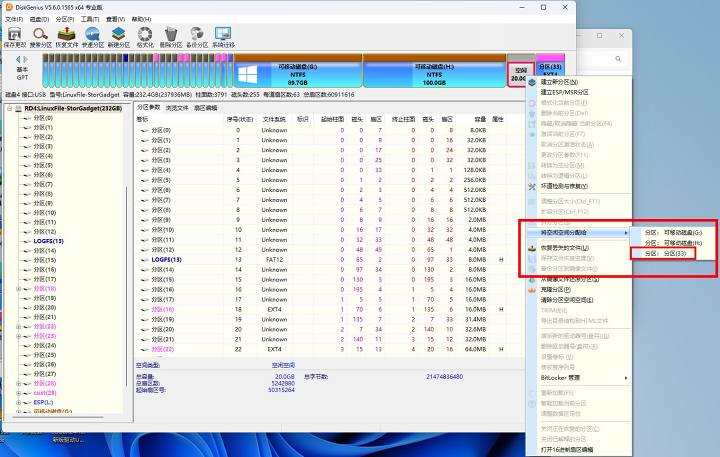Open the 帮助(H) menu
The image size is (720, 457).
coord(141,19)
